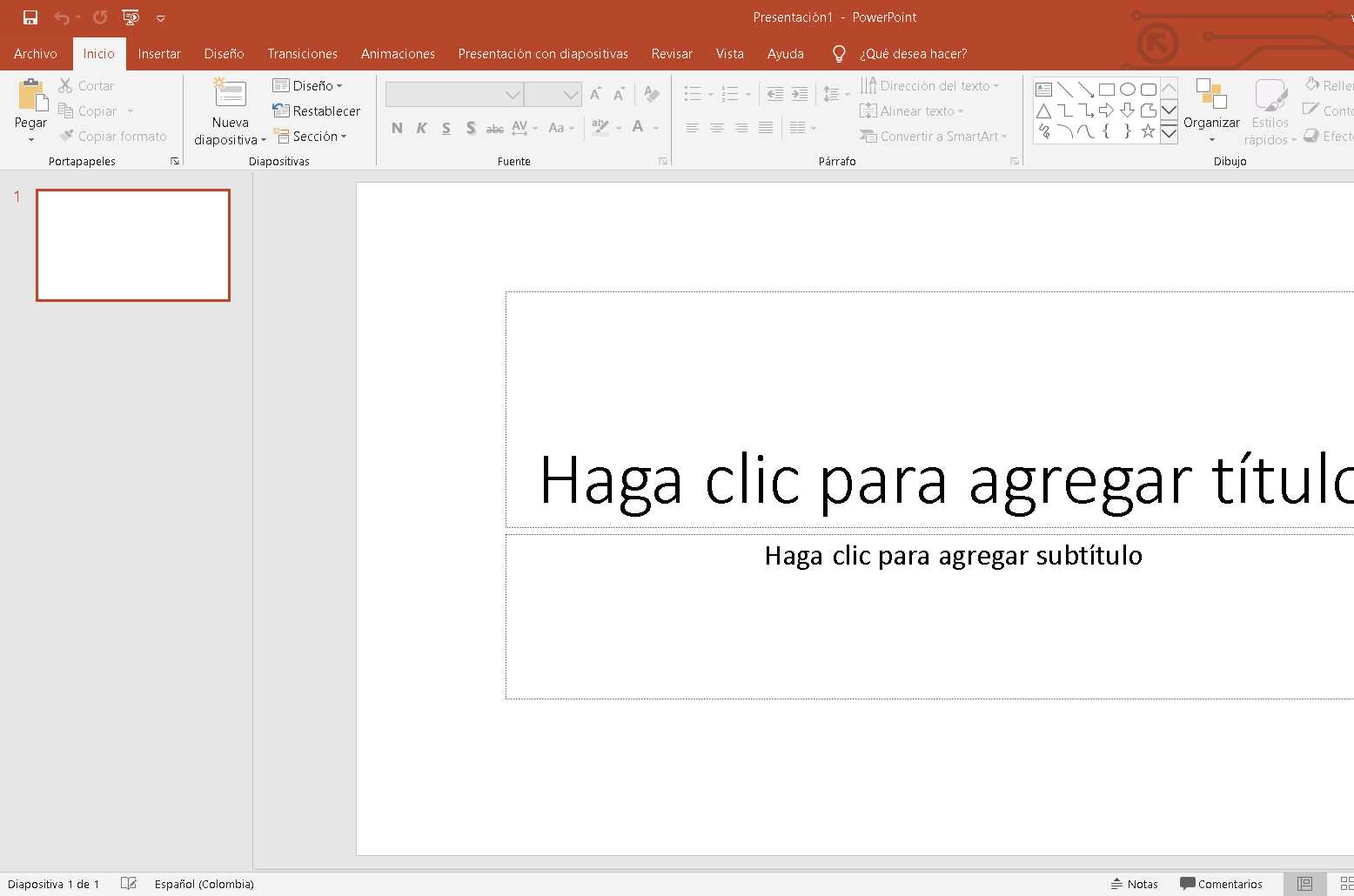The image size is (1354, 896).
Task: Click add or remove columns icon
Action: point(798,128)
